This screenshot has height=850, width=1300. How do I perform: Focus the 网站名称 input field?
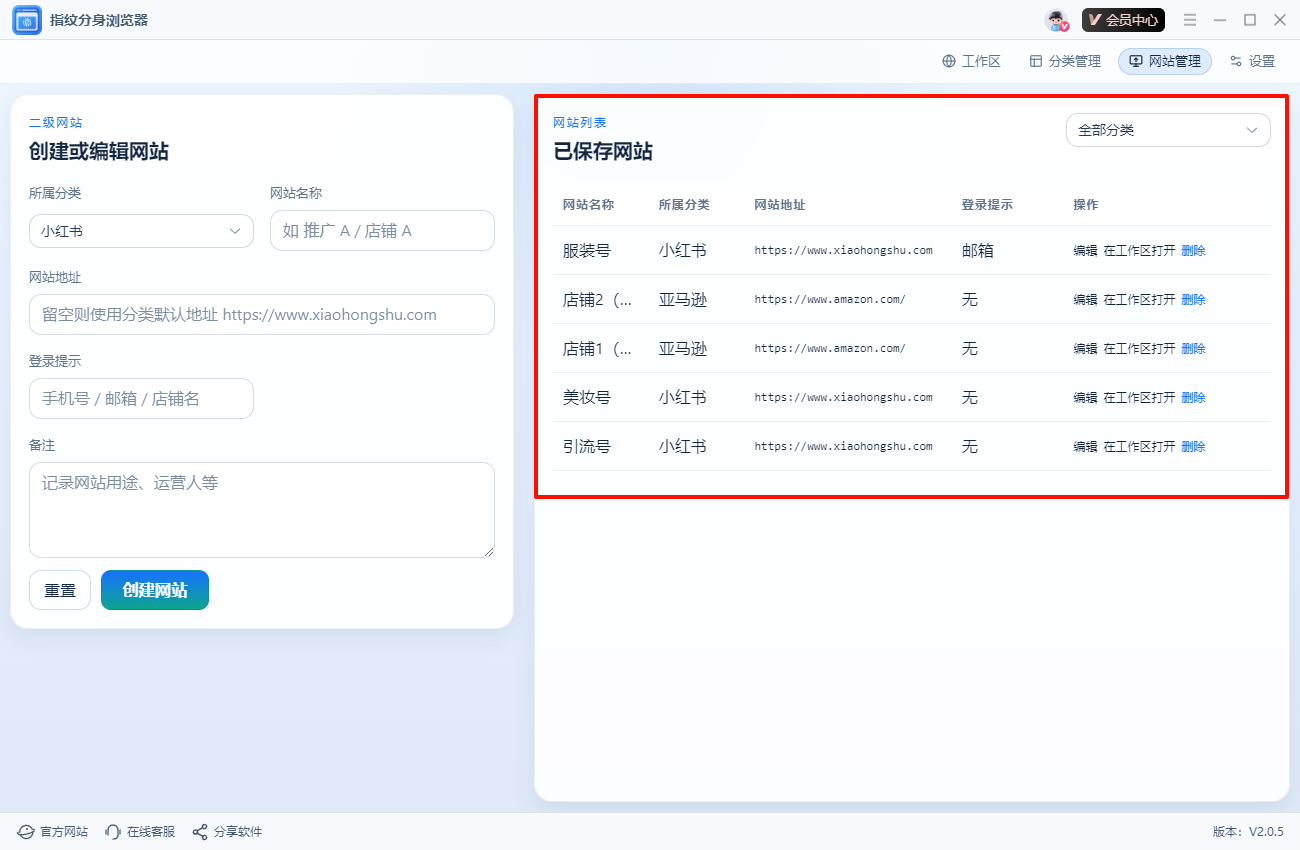click(x=382, y=230)
